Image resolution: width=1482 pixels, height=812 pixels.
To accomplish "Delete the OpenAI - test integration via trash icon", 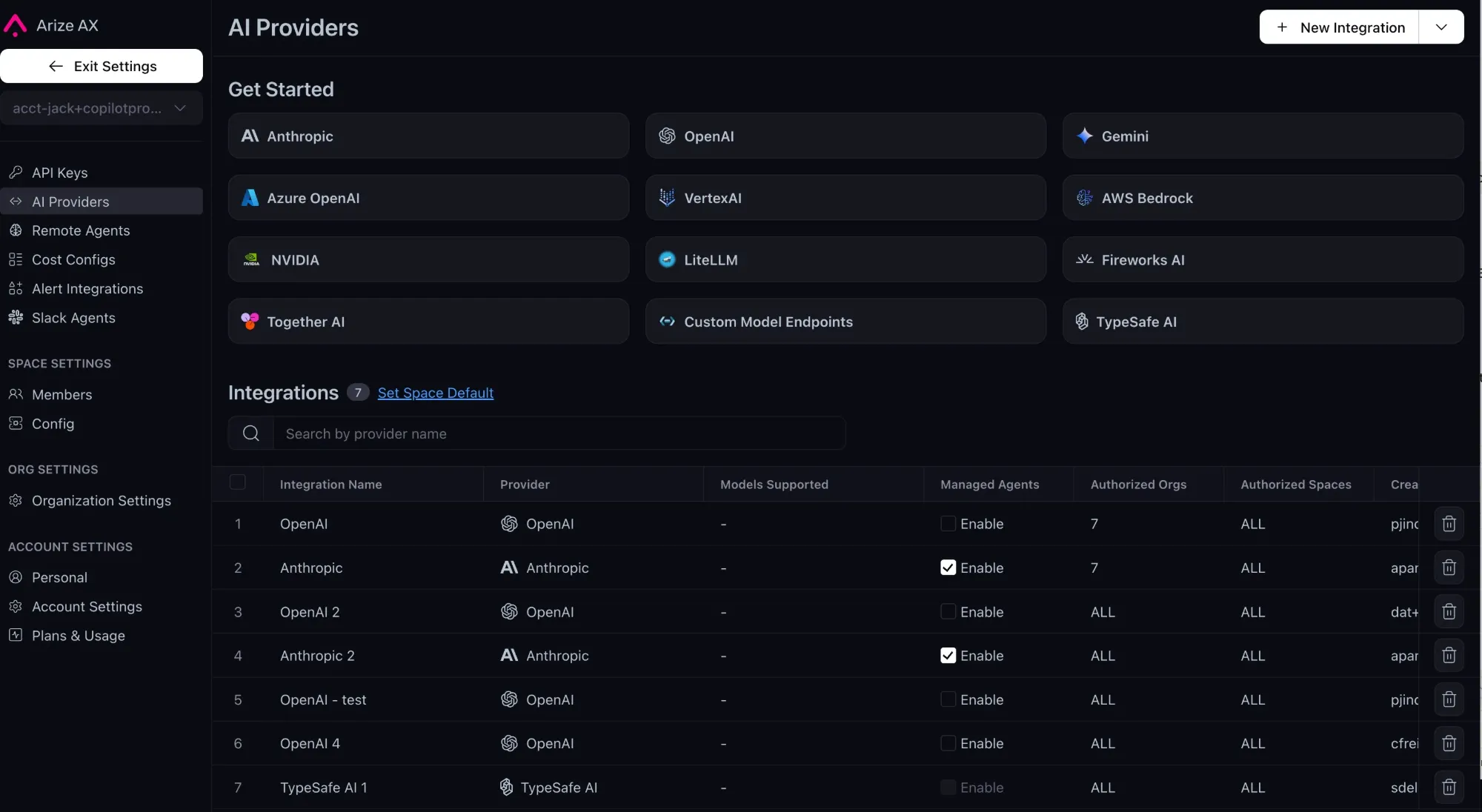I will 1449,699.
